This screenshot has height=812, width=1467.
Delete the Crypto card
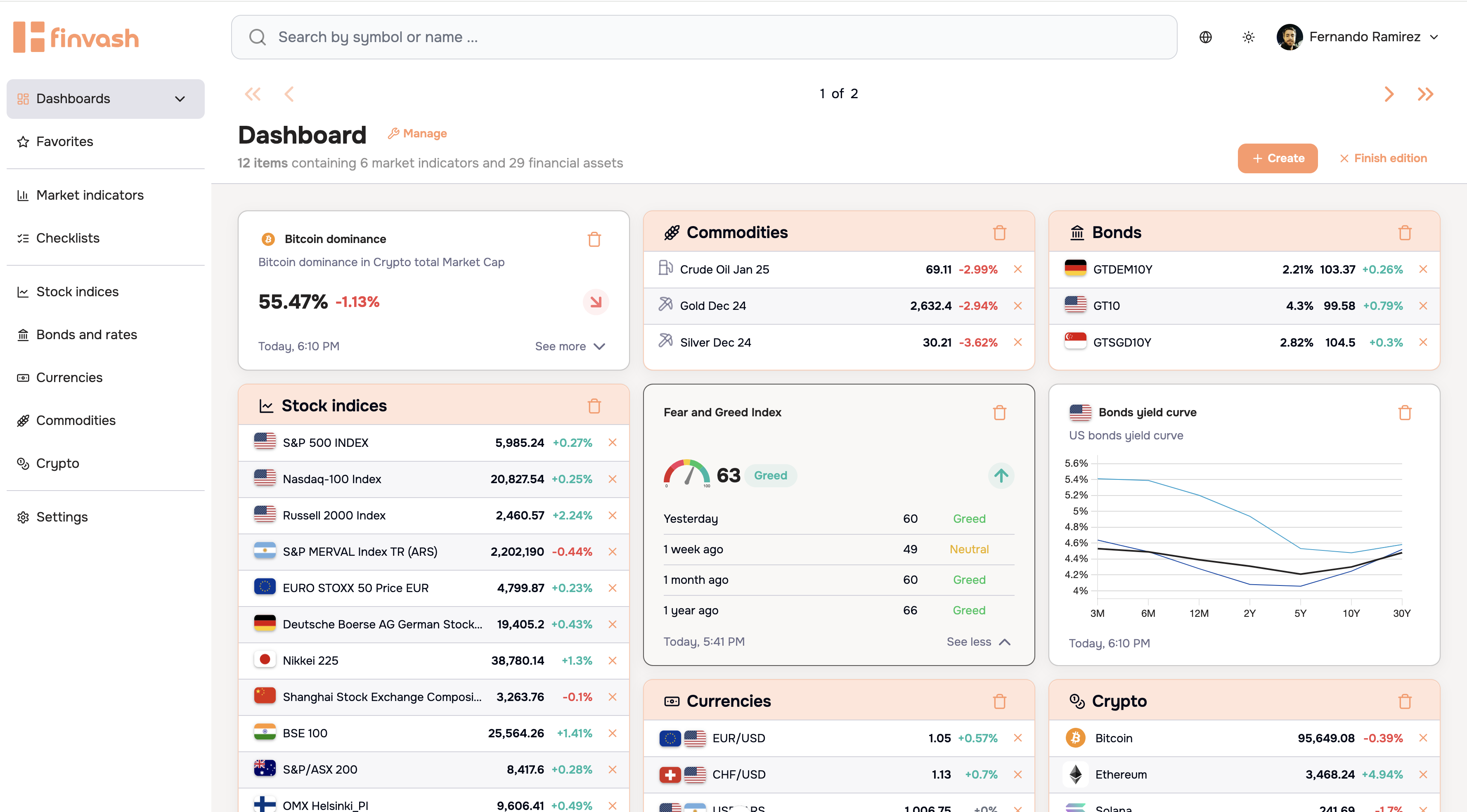coord(1405,701)
